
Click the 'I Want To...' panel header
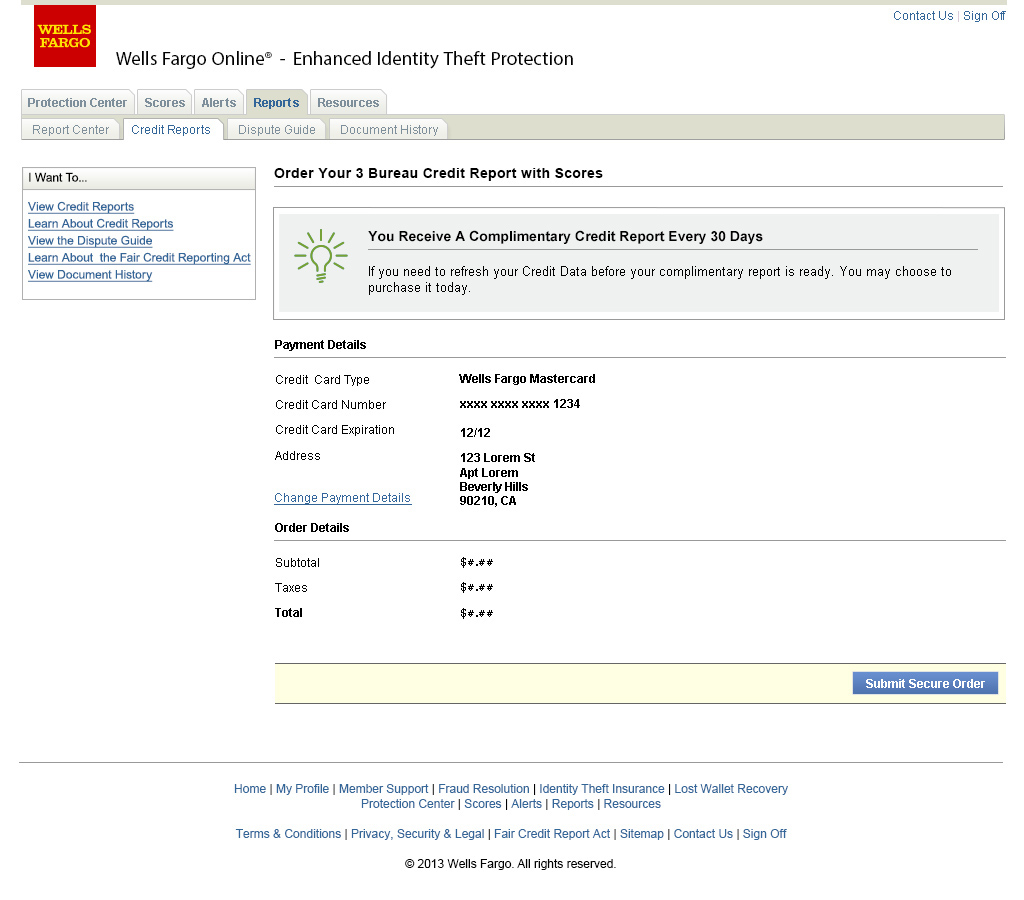(x=138, y=178)
